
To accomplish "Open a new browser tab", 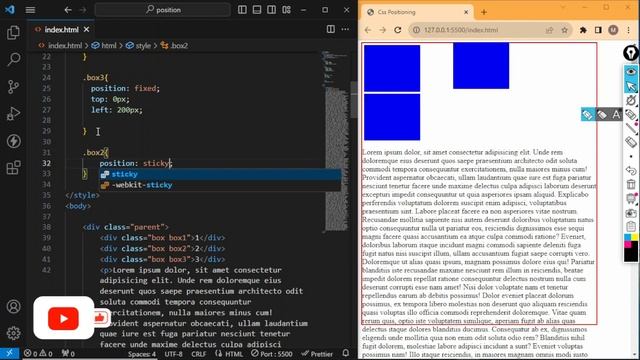I will point(484,12).
